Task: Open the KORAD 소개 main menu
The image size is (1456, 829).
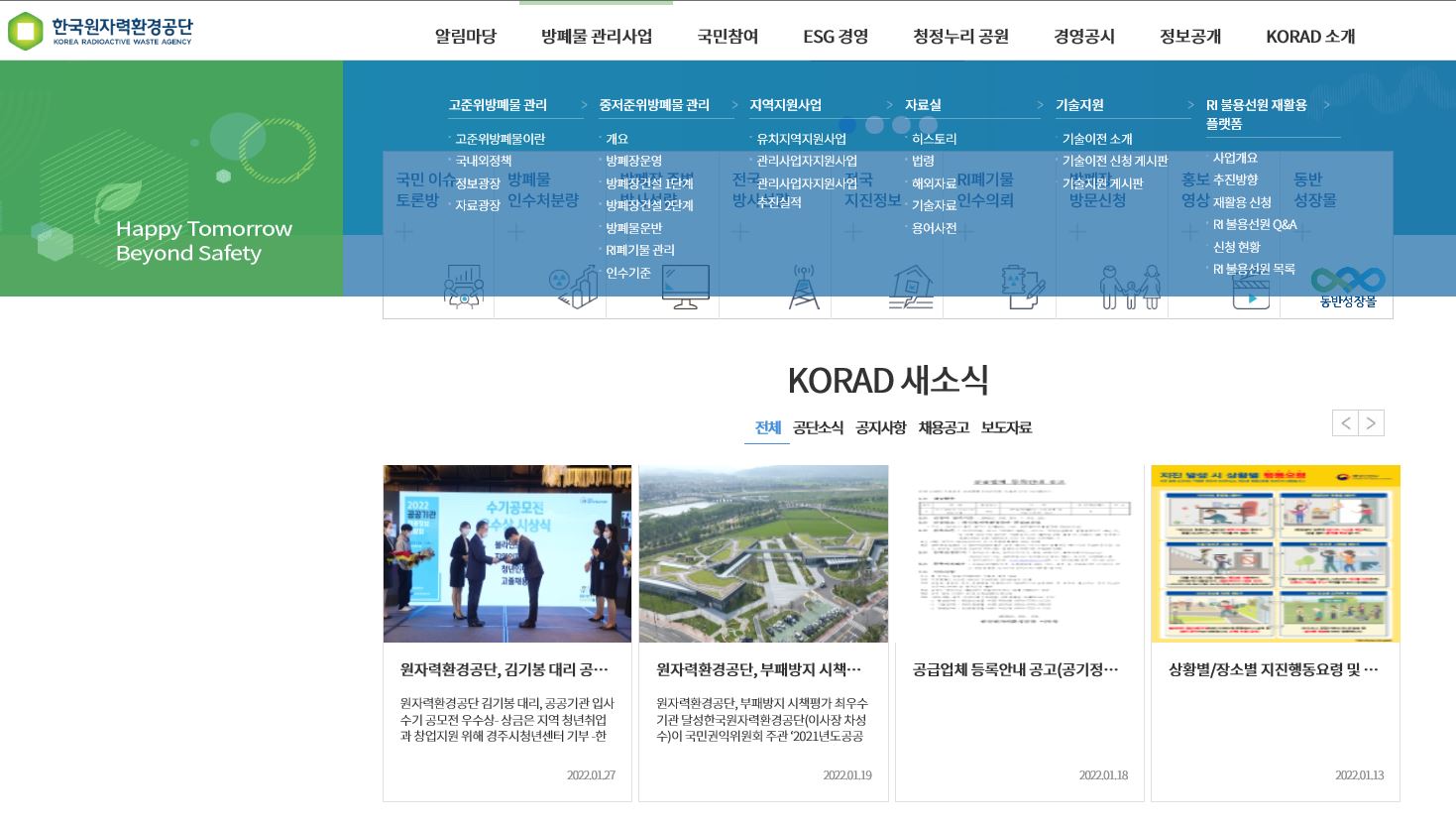Action: pos(1310,37)
